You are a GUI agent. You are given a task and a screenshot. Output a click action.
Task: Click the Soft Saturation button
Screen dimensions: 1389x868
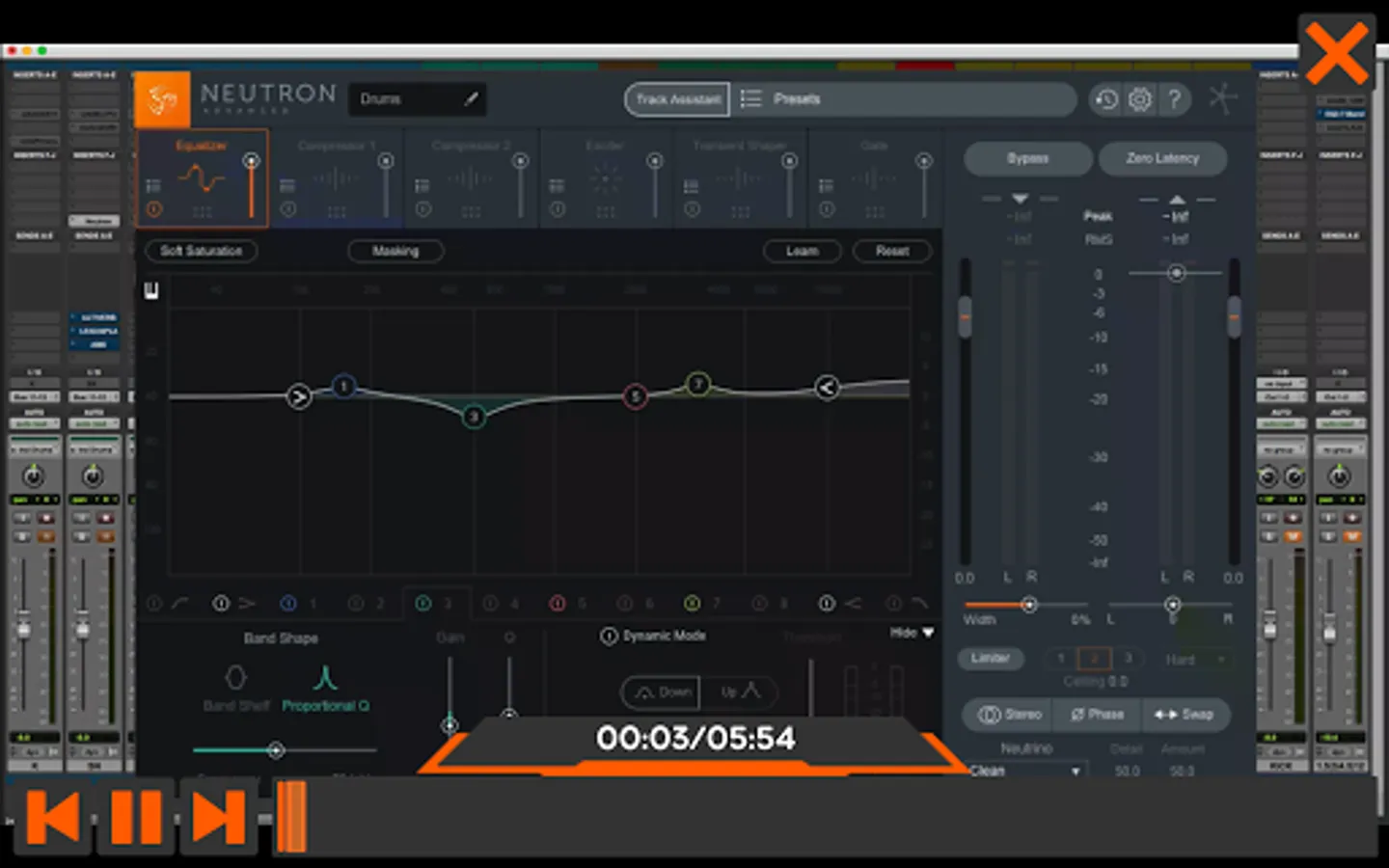[201, 251]
